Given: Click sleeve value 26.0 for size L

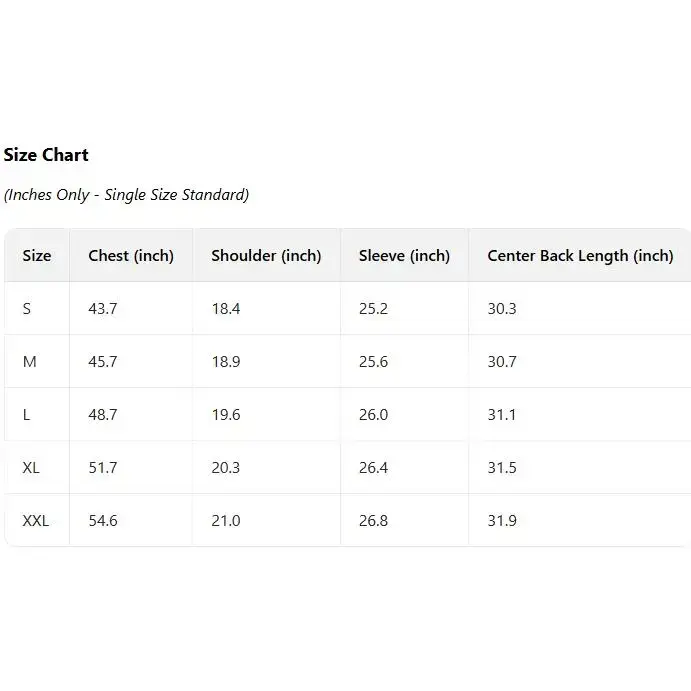Looking at the screenshot, I should tap(373, 415).
